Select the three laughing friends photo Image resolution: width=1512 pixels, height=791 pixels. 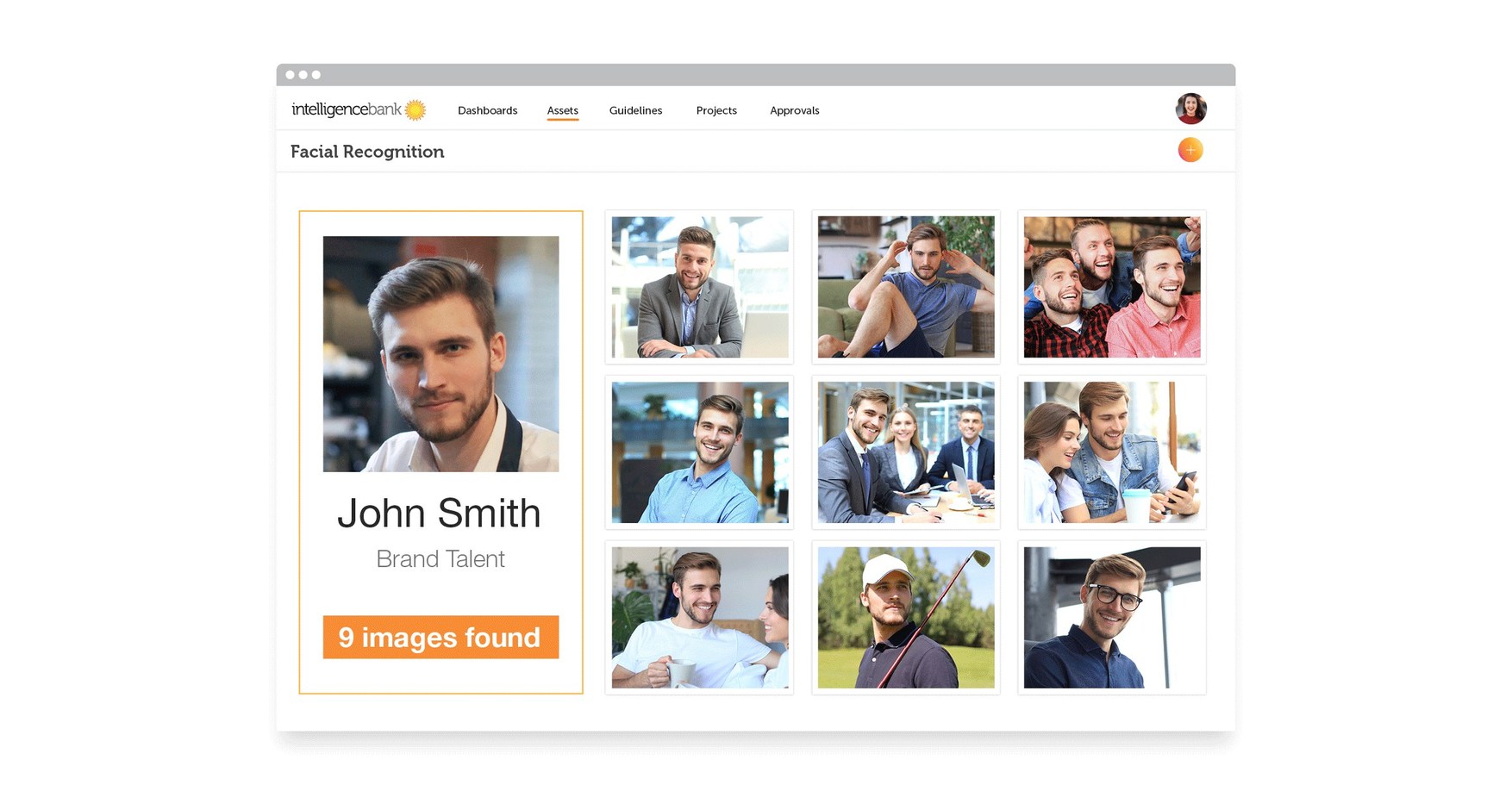coord(1111,287)
